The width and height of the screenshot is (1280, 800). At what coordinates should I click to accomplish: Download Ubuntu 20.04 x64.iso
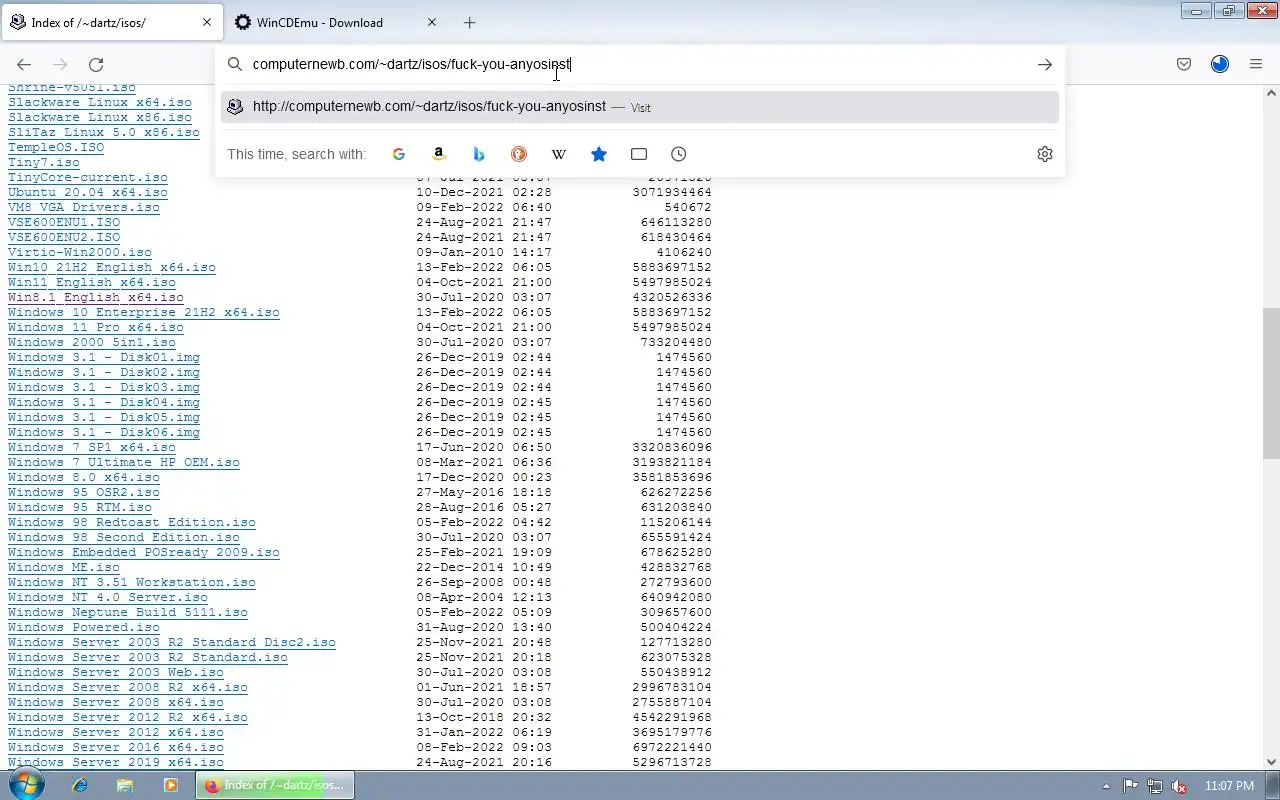(x=88, y=192)
